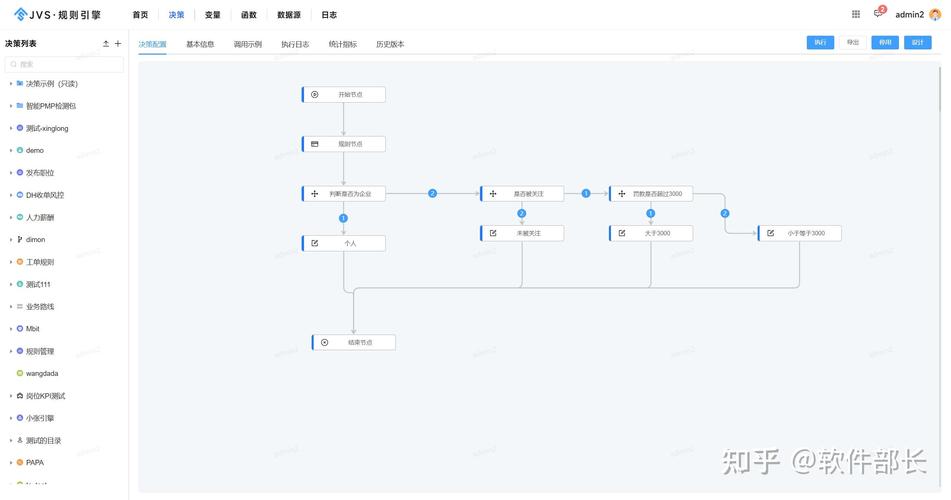
Task: Select the 规则节点 rule node
Action: (344, 144)
